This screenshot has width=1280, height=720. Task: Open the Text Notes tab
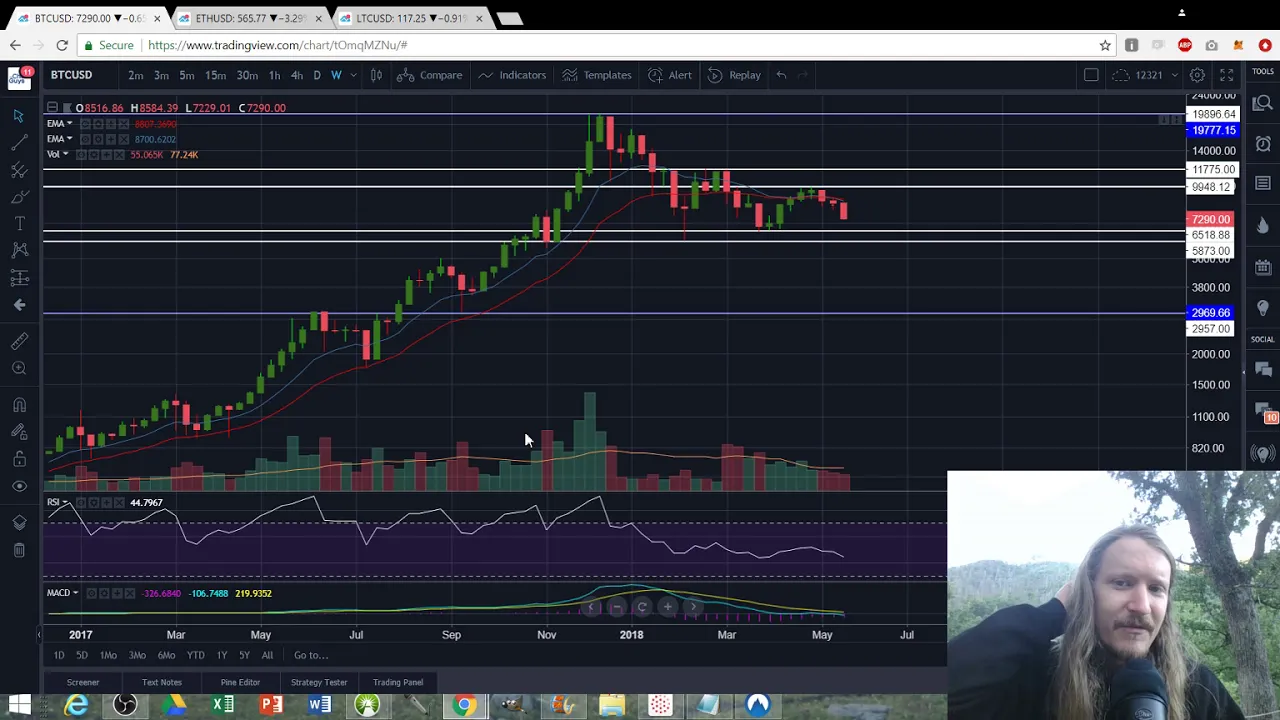click(x=162, y=682)
